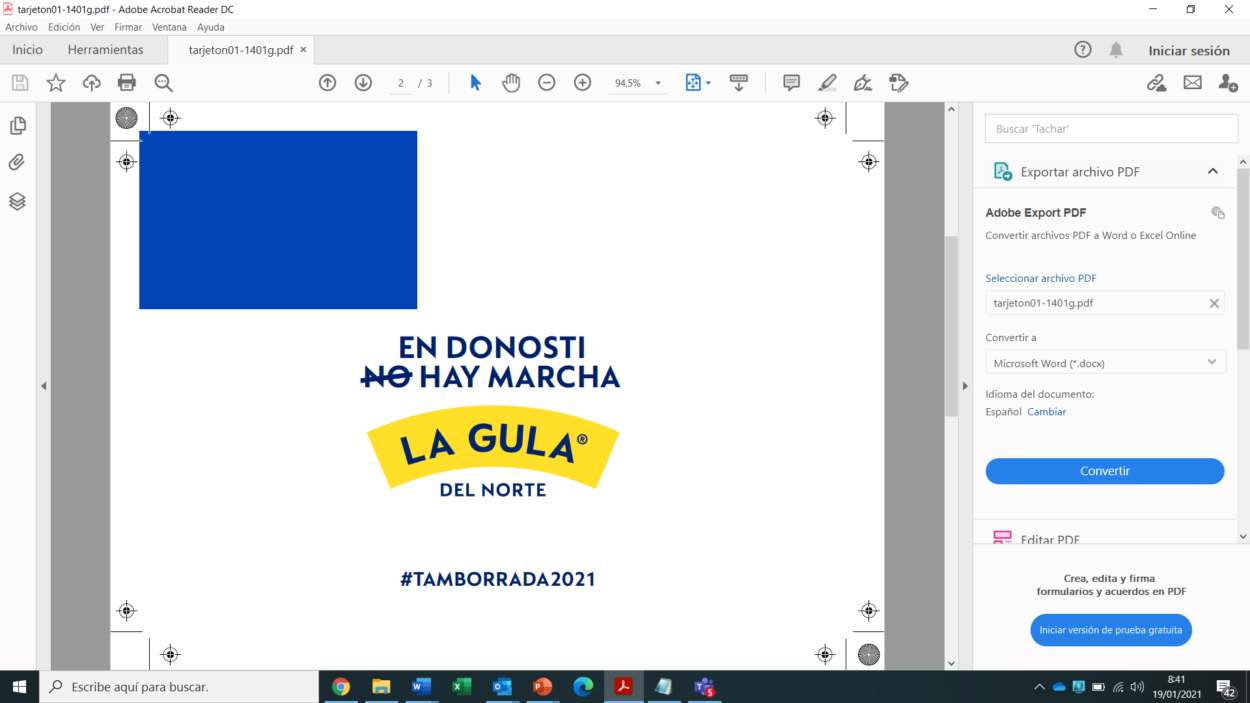Open the Firmar menu
Screen dimensions: 1250x703
(128, 27)
